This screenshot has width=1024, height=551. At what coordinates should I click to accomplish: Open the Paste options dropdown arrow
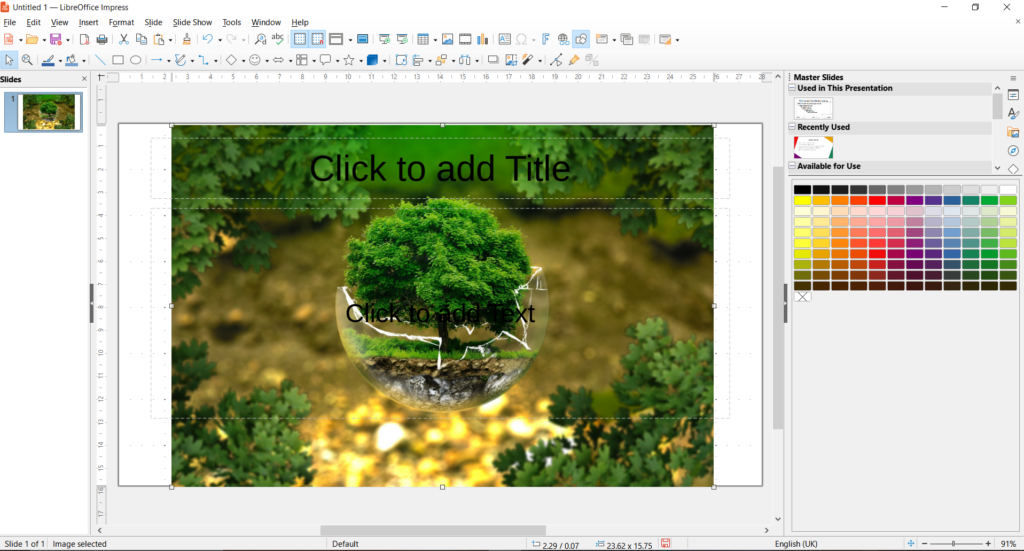click(171, 40)
